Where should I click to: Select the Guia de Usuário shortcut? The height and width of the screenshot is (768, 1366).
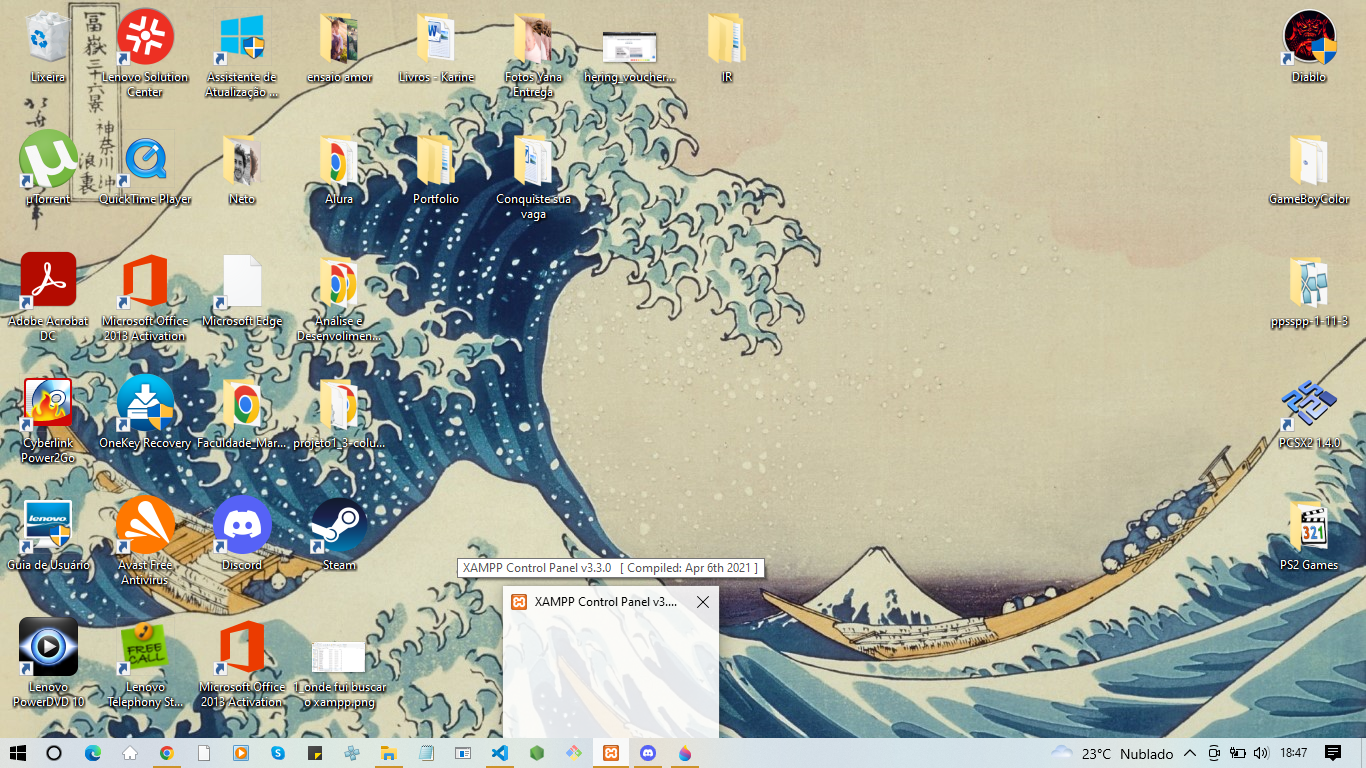coord(48,534)
